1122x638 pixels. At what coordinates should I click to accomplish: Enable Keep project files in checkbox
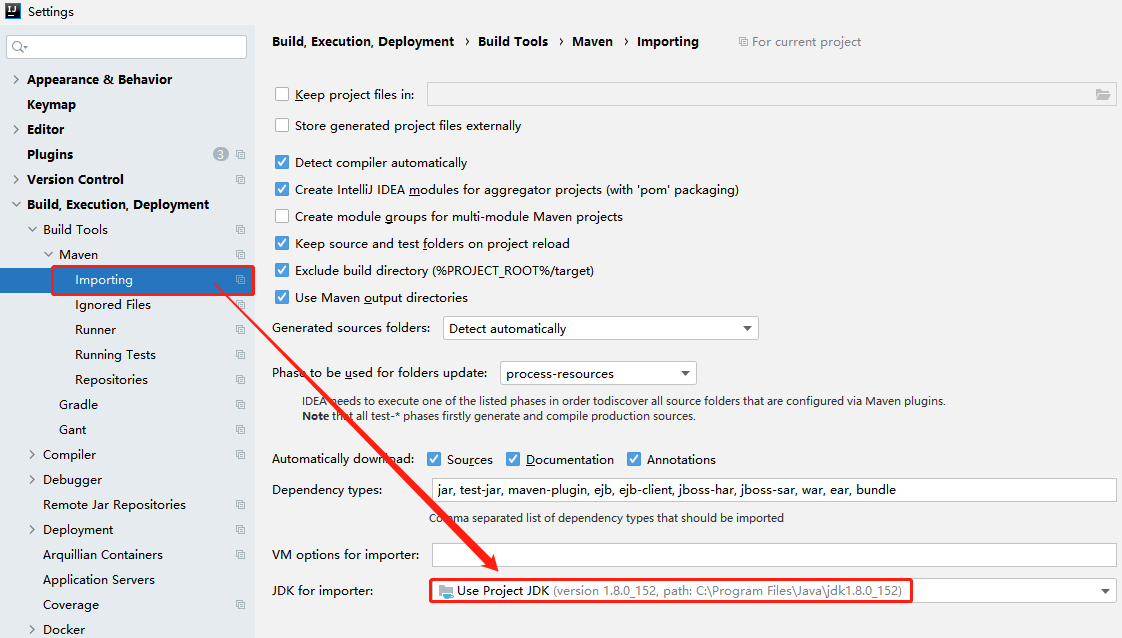(x=282, y=94)
